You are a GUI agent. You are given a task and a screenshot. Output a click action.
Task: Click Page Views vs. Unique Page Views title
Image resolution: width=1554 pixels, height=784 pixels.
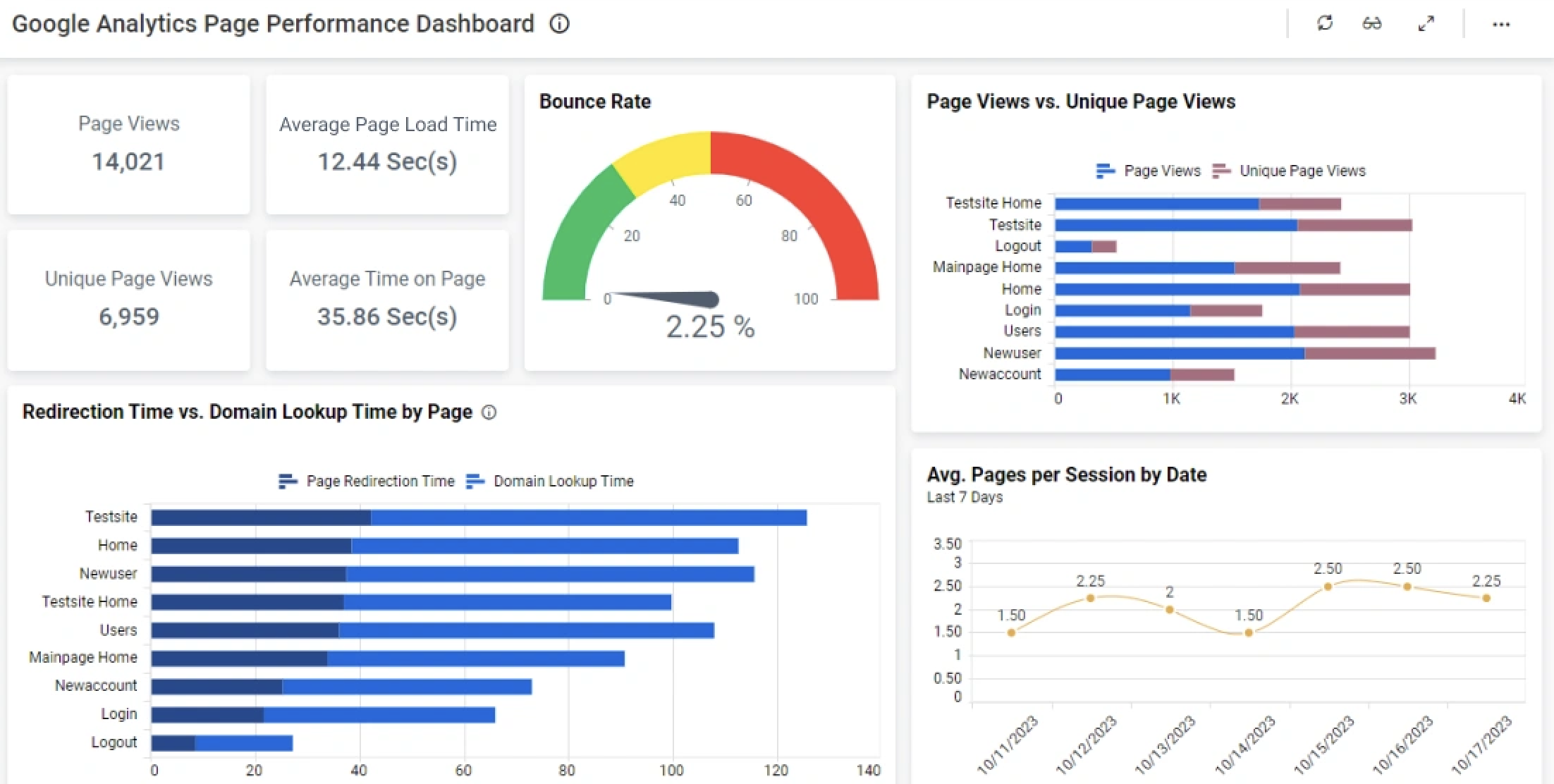pyautogui.click(x=1081, y=102)
